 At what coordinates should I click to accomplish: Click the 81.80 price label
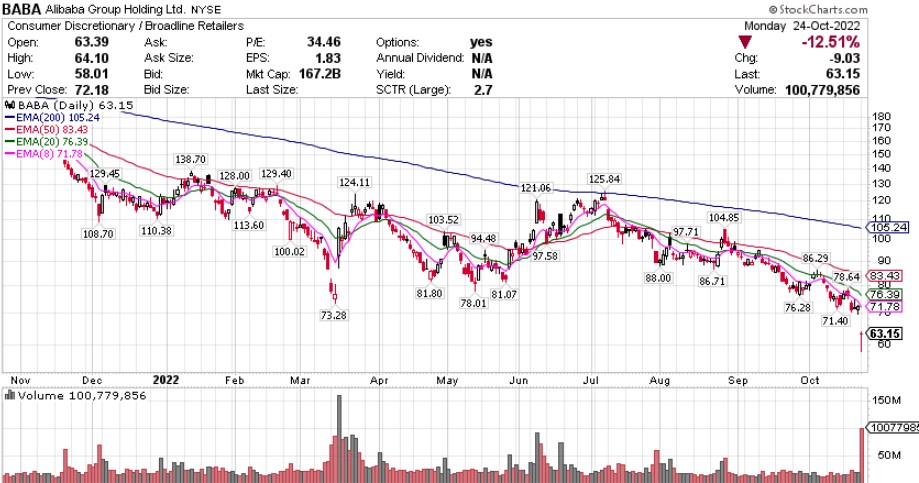[x=429, y=293]
